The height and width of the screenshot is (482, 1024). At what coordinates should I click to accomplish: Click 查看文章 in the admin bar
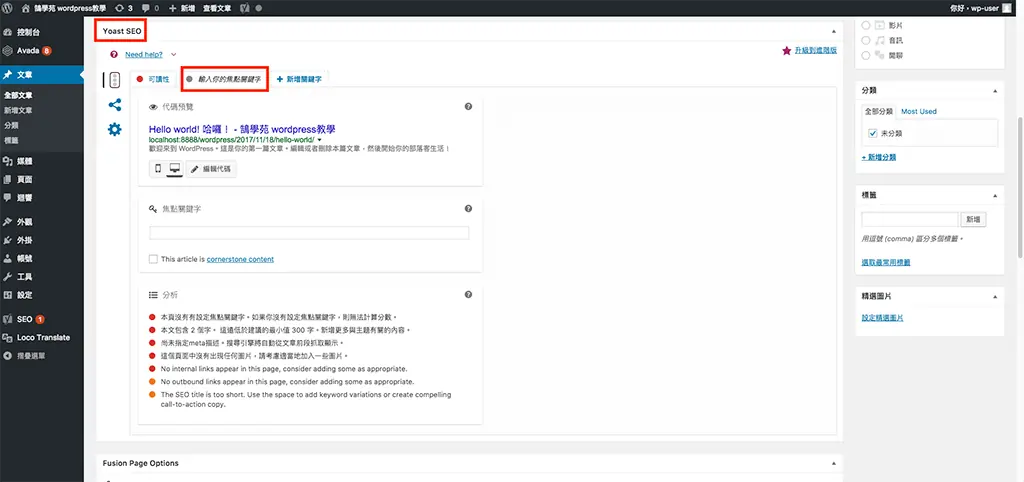point(216,8)
